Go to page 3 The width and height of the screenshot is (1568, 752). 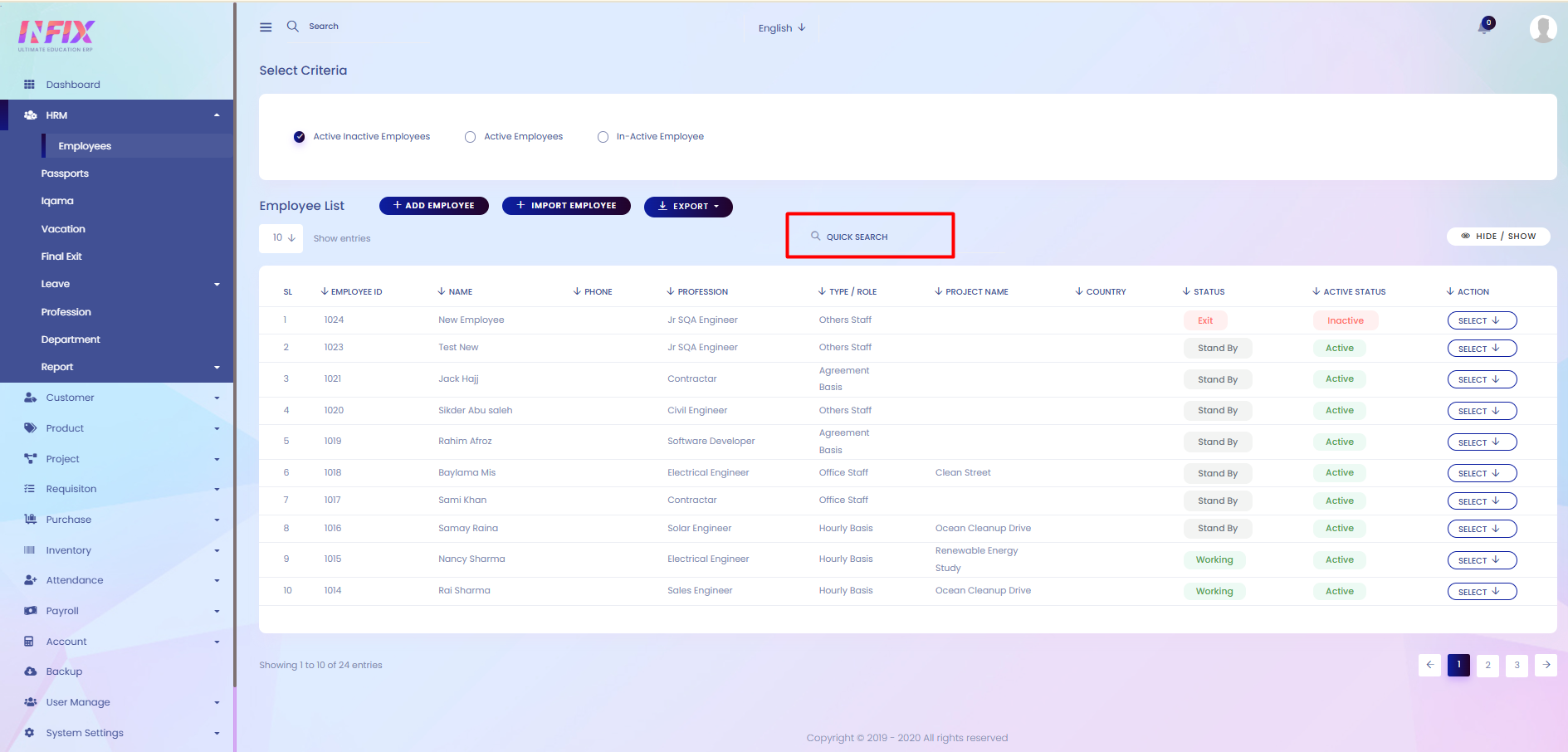pyautogui.click(x=1517, y=665)
